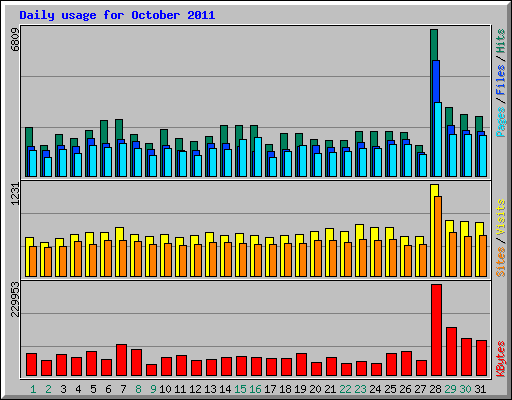The image size is (512, 400).
Task: Click day label 11 on the x-axis
Action: coord(180,389)
